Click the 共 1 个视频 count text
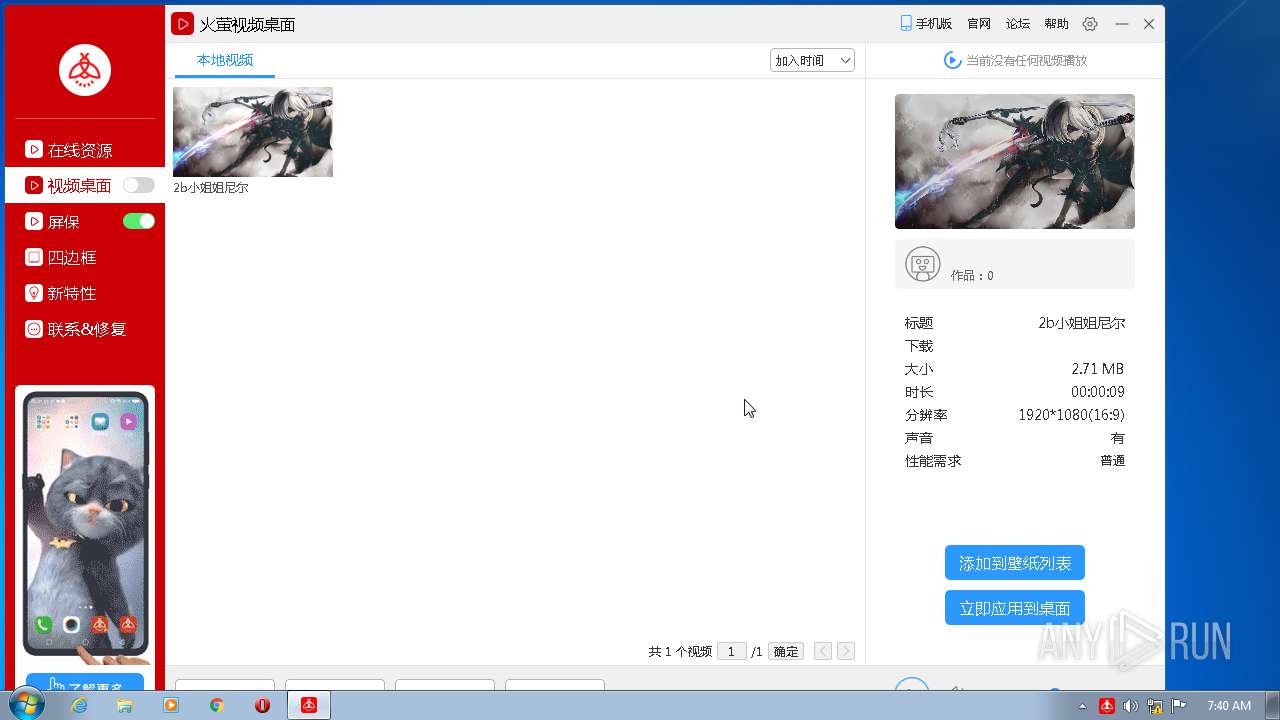 point(680,651)
